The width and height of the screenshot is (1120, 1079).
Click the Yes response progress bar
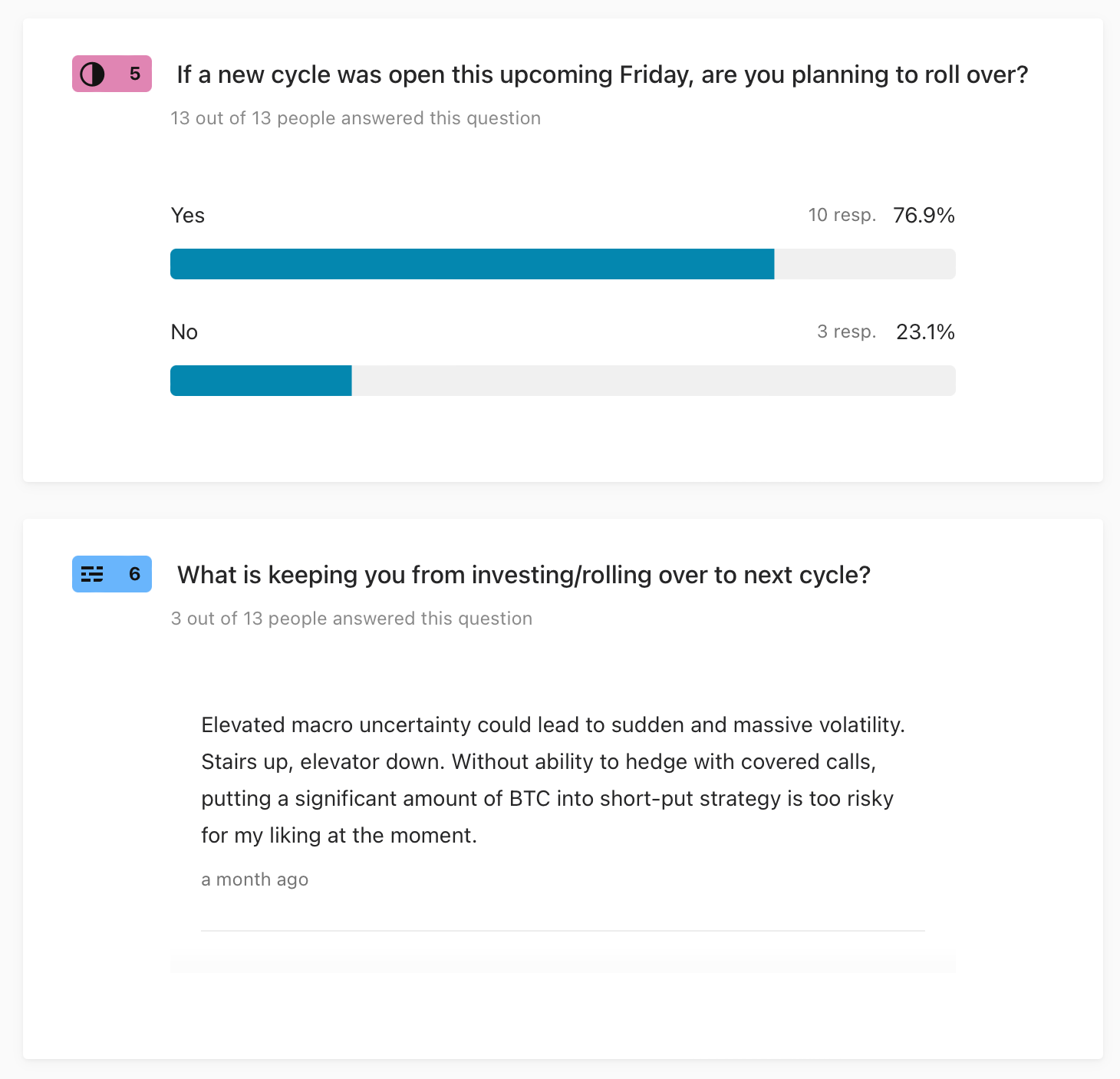click(563, 264)
